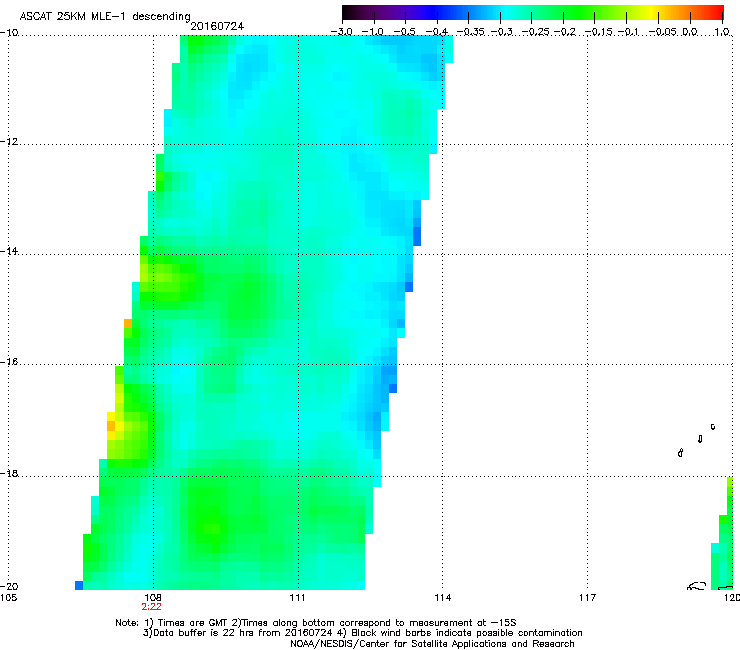Click the positive 1.0 color scale label
This screenshot has height=650, width=740.
pos(722,32)
